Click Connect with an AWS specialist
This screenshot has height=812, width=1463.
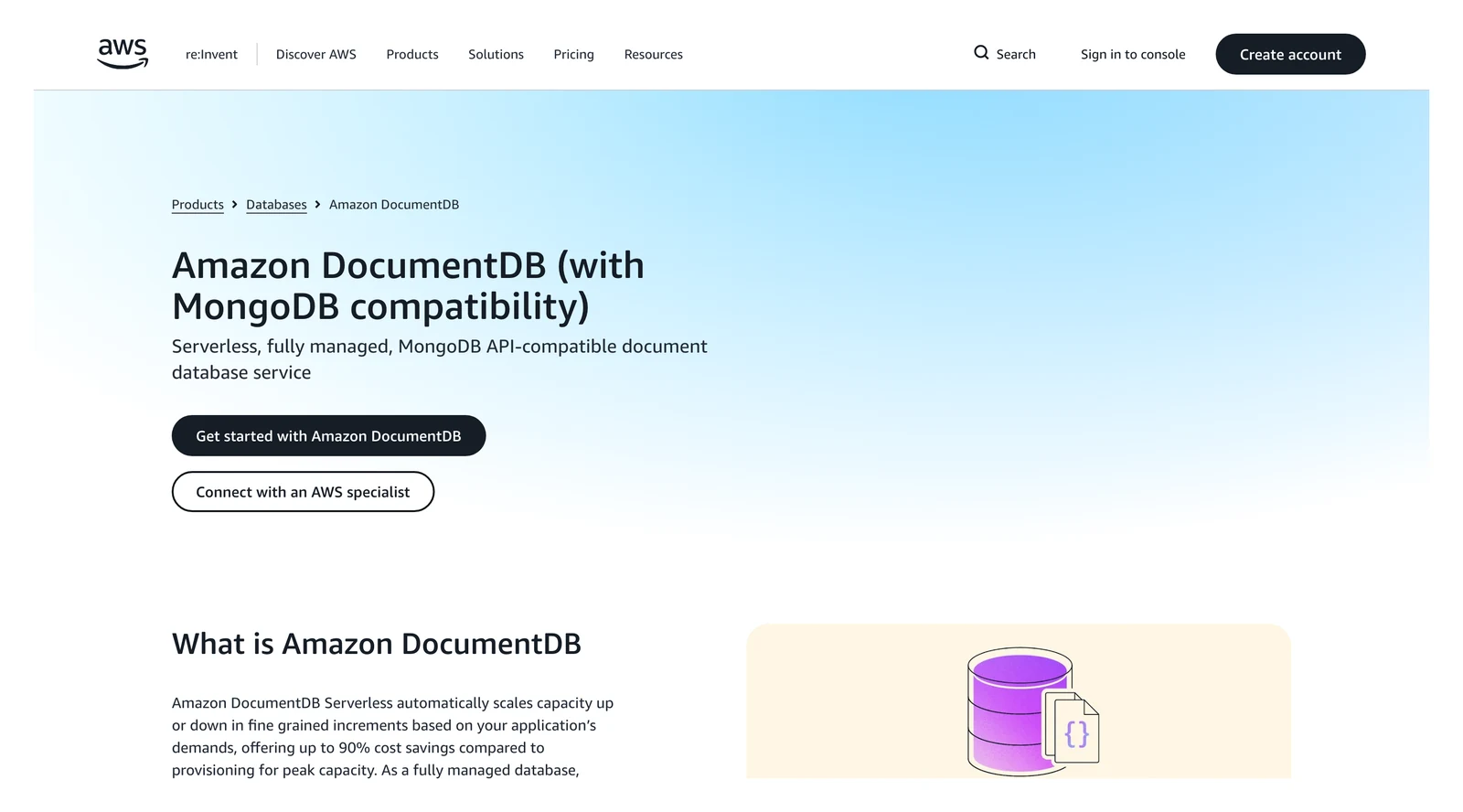click(x=303, y=492)
